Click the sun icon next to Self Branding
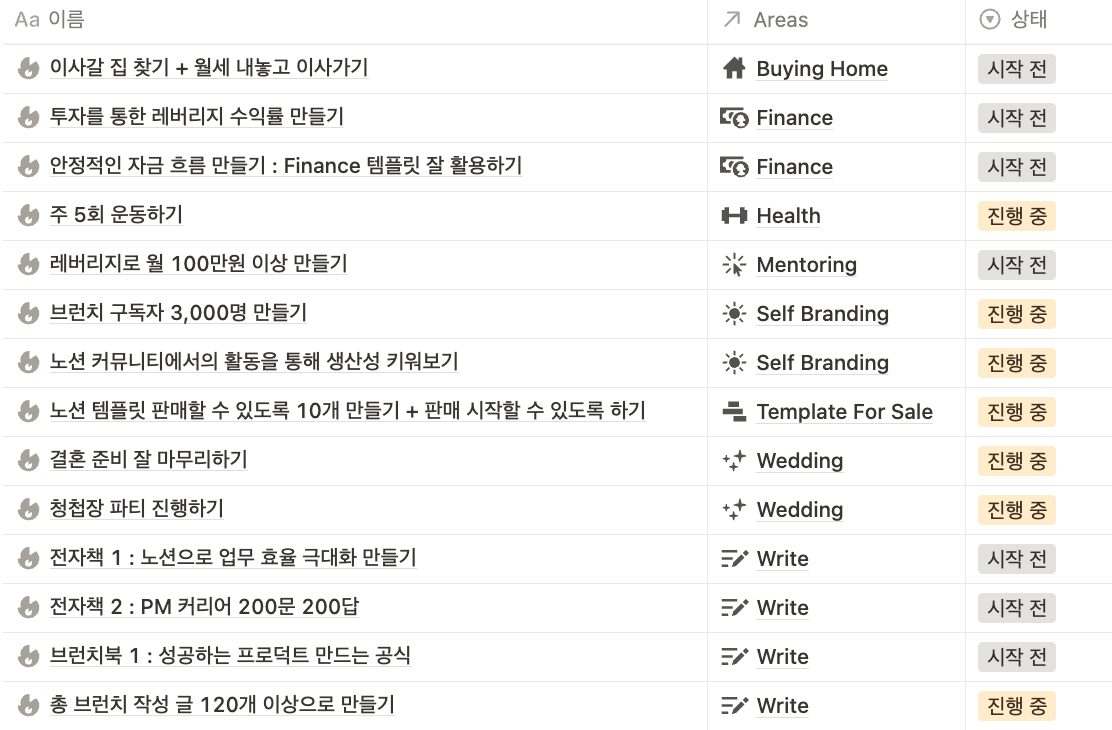The height and width of the screenshot is (730, 1112). pyautogui.click(x=734, y=314)
